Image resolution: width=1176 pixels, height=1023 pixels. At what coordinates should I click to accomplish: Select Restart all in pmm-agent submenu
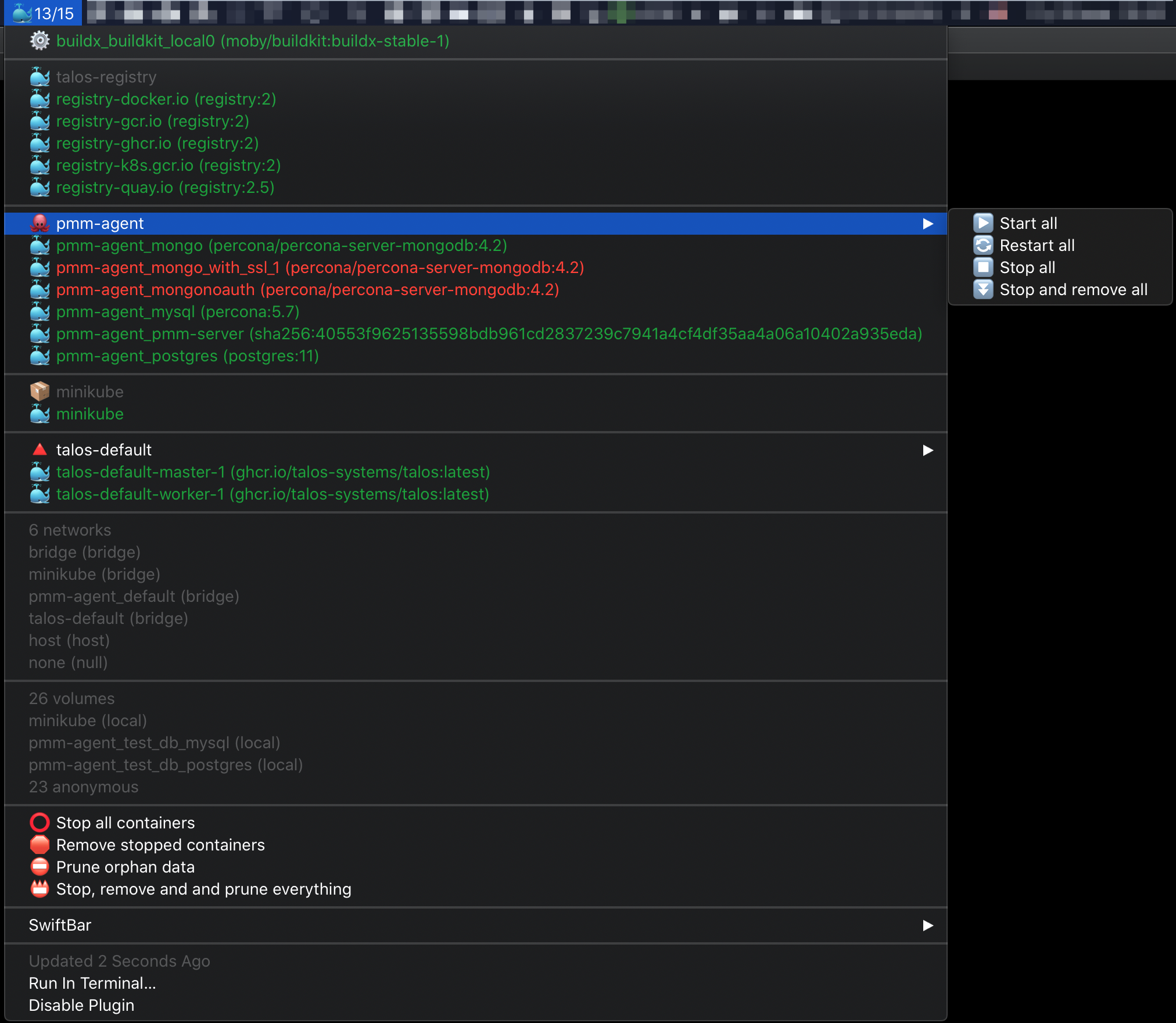tap(1060, 246)
